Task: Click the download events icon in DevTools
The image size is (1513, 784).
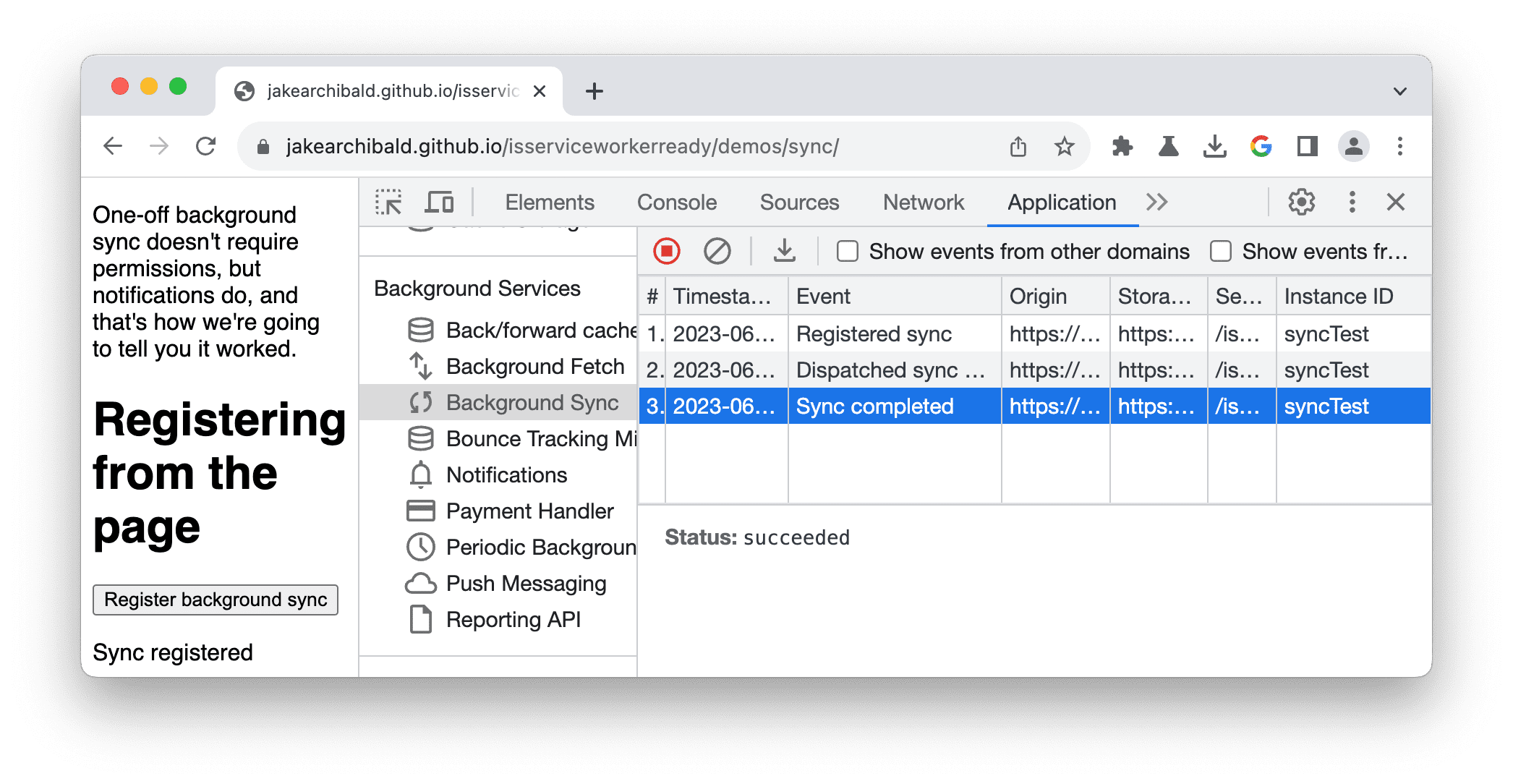Action: click(x=786, y=252)
